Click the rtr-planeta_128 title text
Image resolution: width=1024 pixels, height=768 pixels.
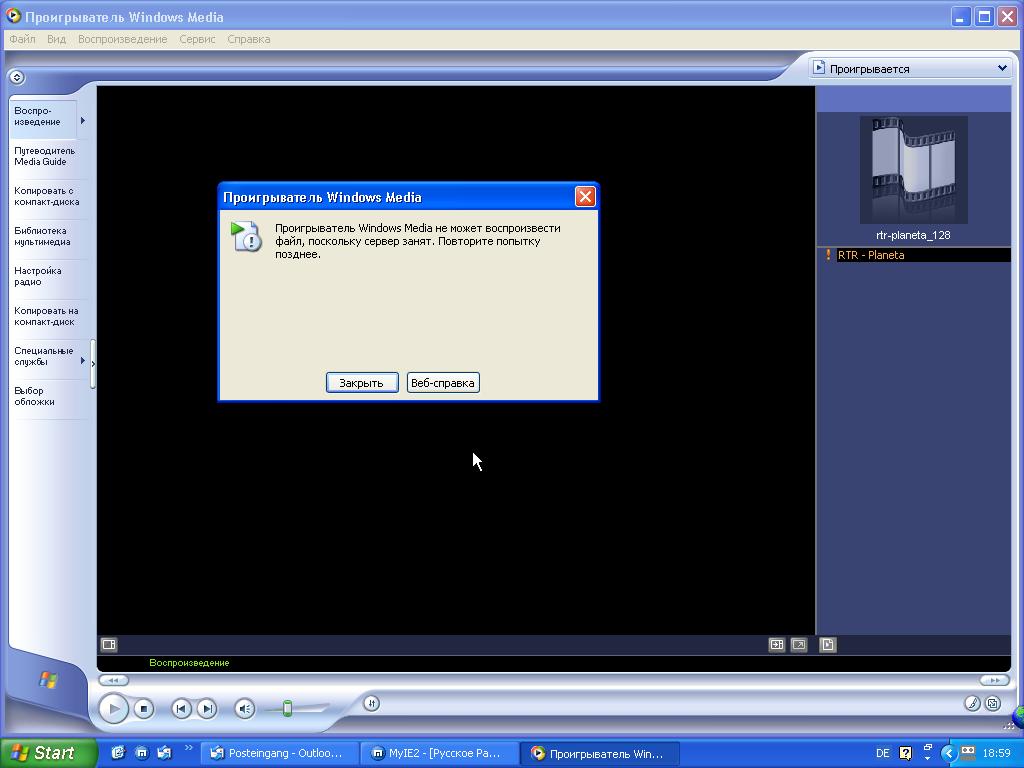tap(913, 235)
